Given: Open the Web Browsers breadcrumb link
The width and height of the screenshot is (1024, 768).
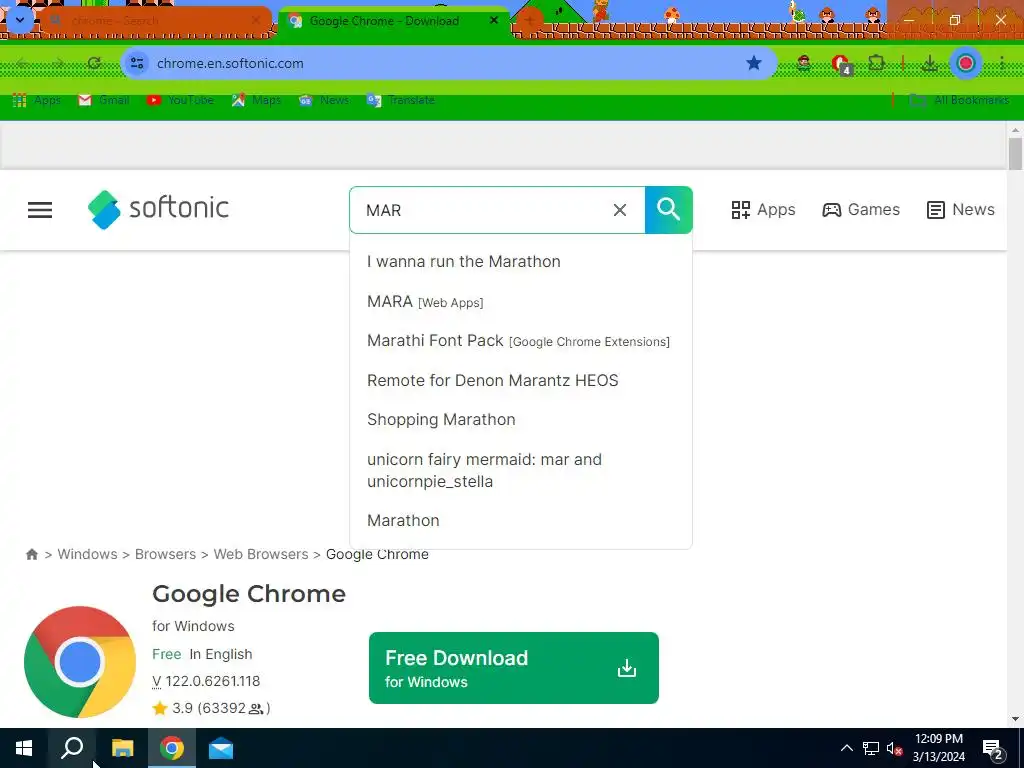Looking at the screenshot, I should pos(261,554).
